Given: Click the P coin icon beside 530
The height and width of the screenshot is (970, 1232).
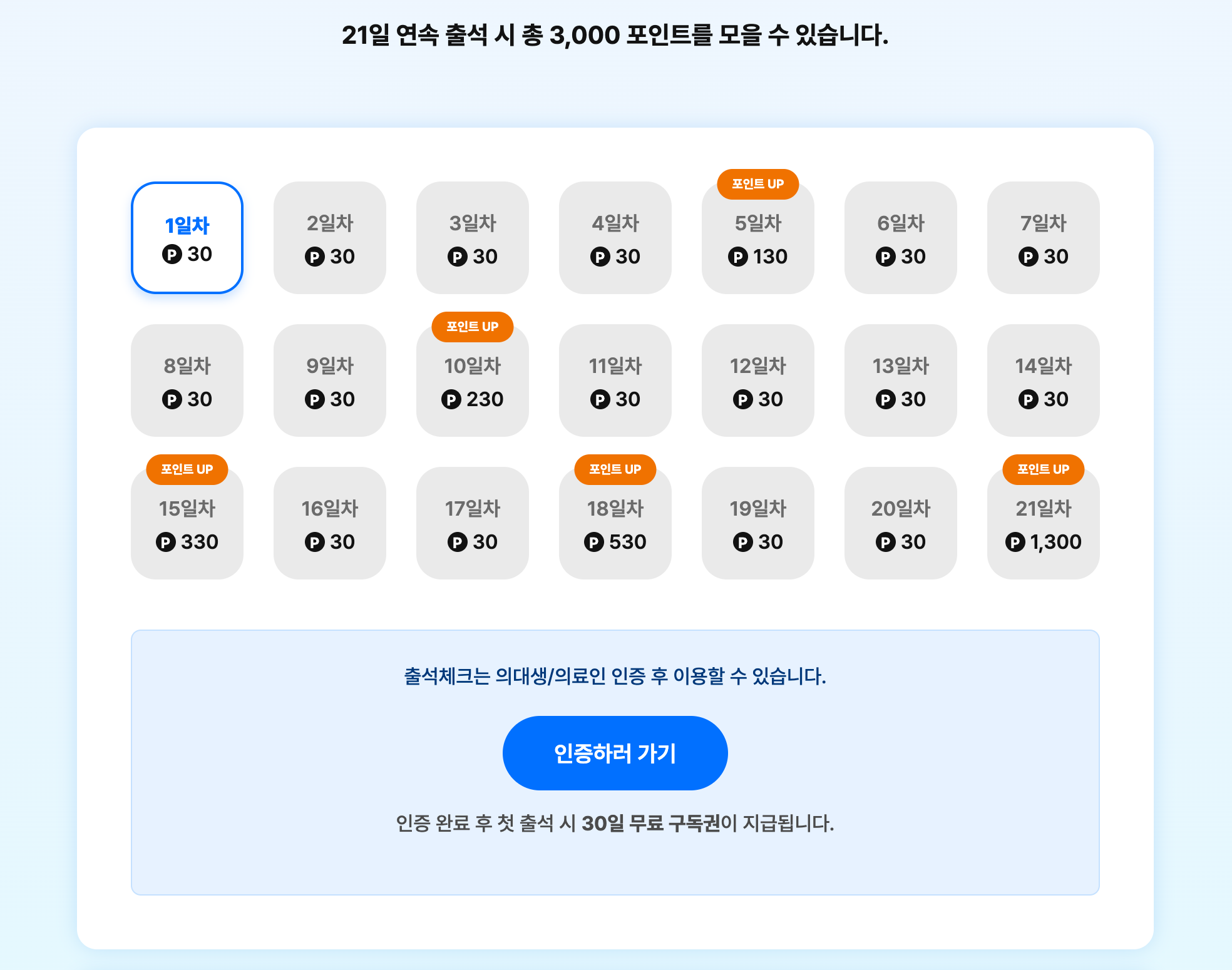Looking at the screenshot, I should 593,542.
